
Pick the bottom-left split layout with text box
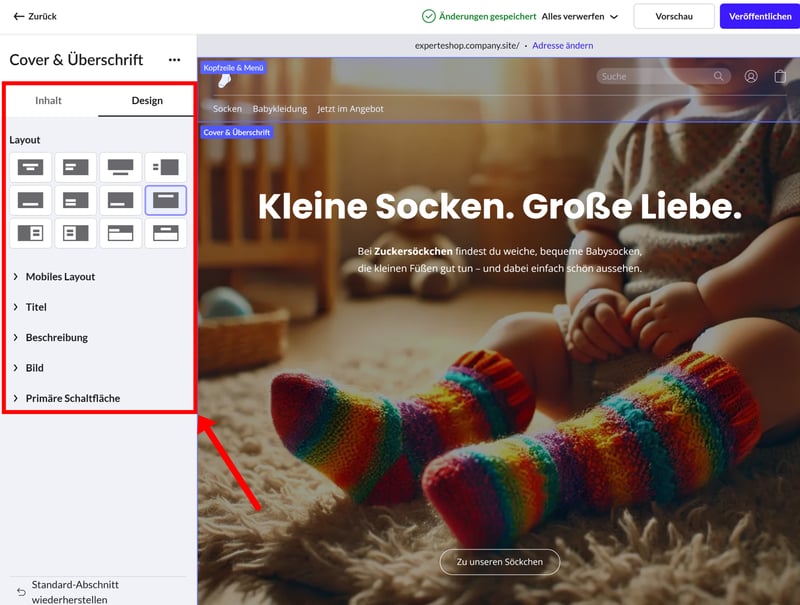pos(31,233)
